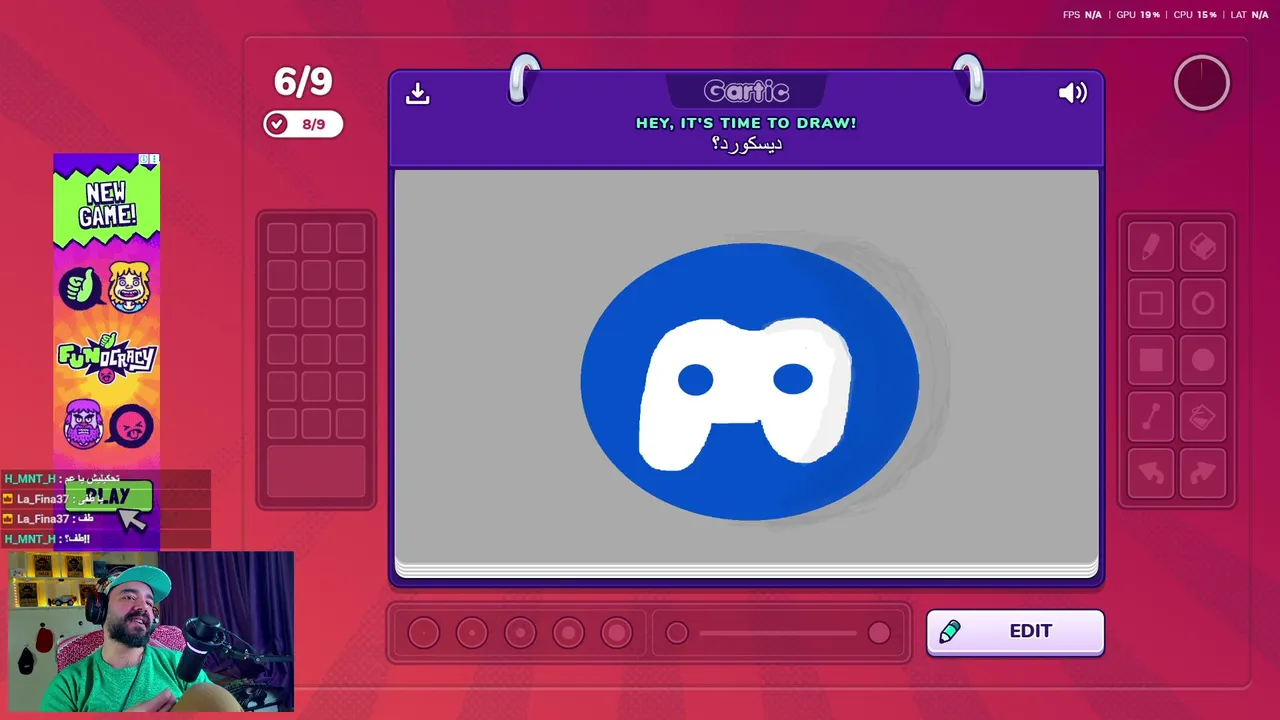Click the 8/9 players done indicator
The image size is (1280, 720).
[x=303, y=124]
